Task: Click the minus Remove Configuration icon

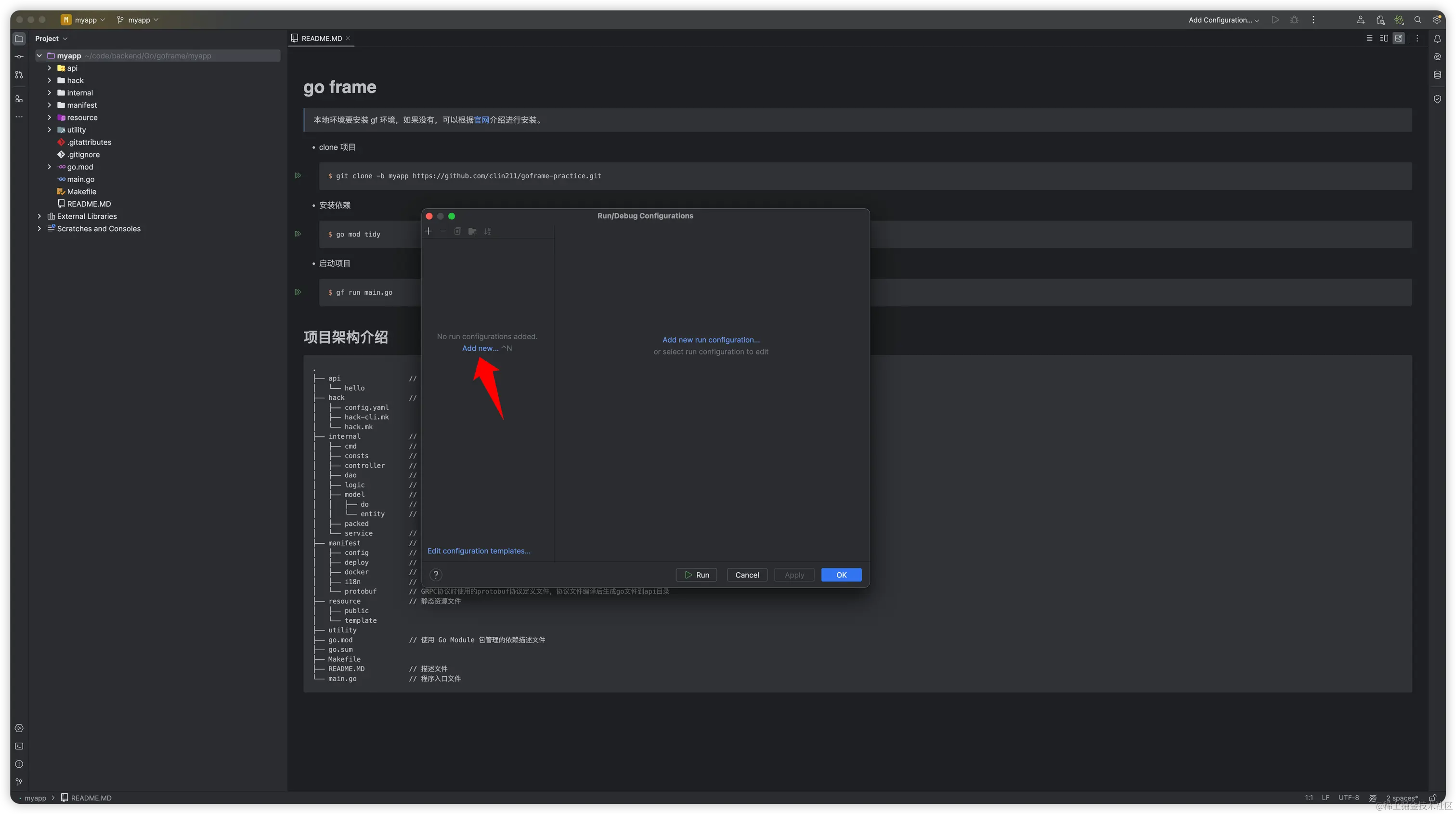Action: point(443,231)
